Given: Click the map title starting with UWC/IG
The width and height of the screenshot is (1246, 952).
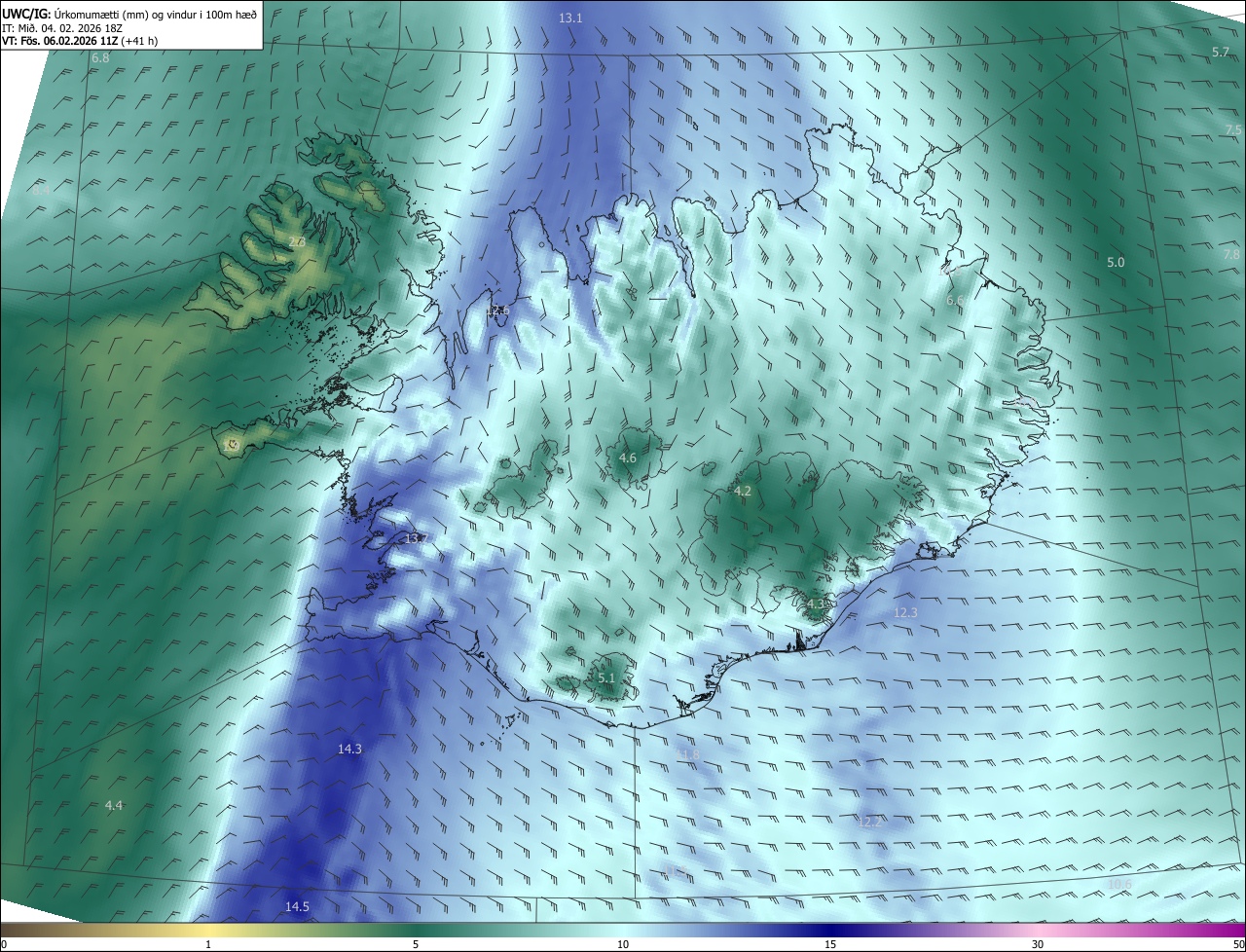Looking at the screenshot, I should click(129, 14).
